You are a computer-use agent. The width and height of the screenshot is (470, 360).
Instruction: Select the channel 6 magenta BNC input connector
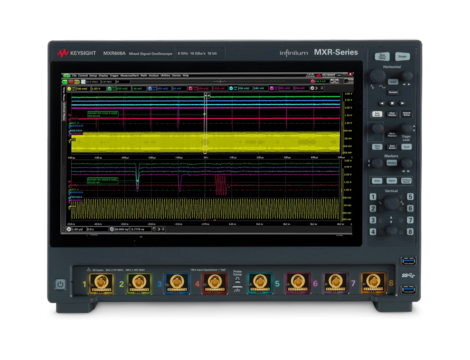point(298,283)
